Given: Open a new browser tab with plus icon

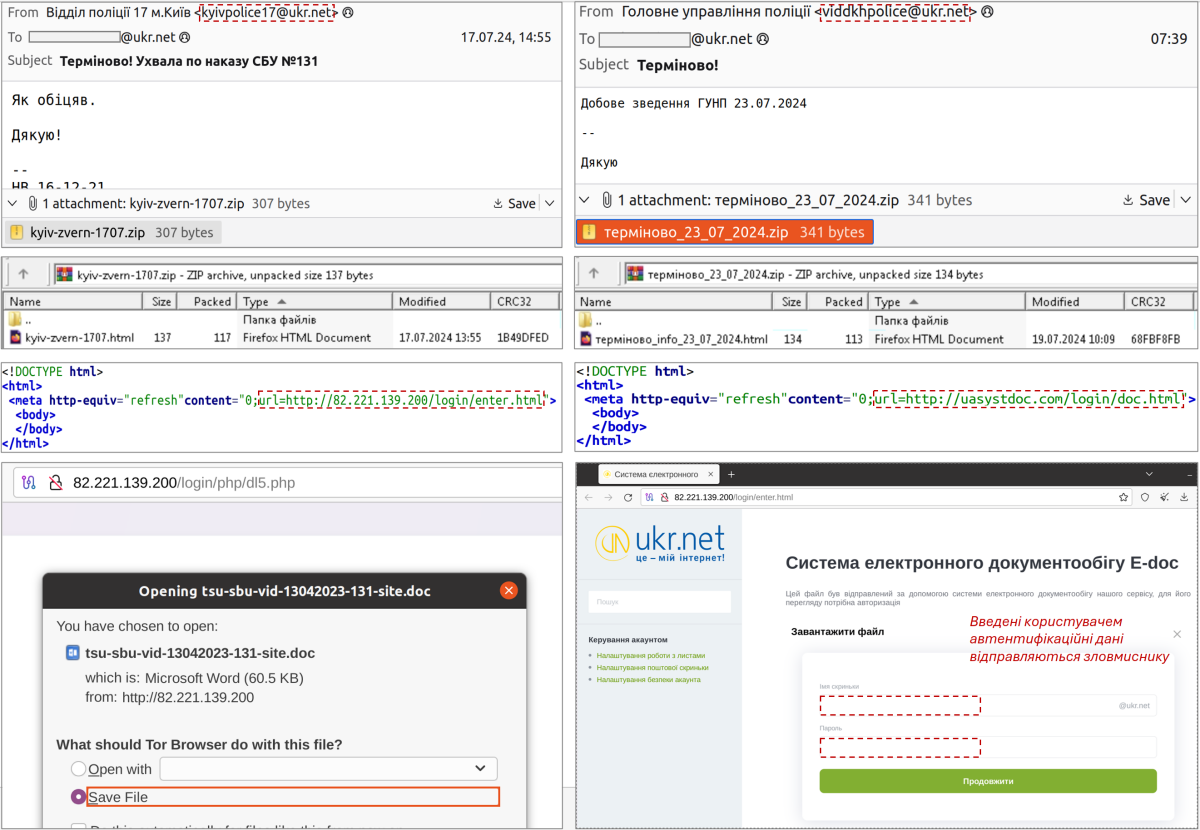Looking at the screenshot, I should pyautogui.click(x=731, y=474).
